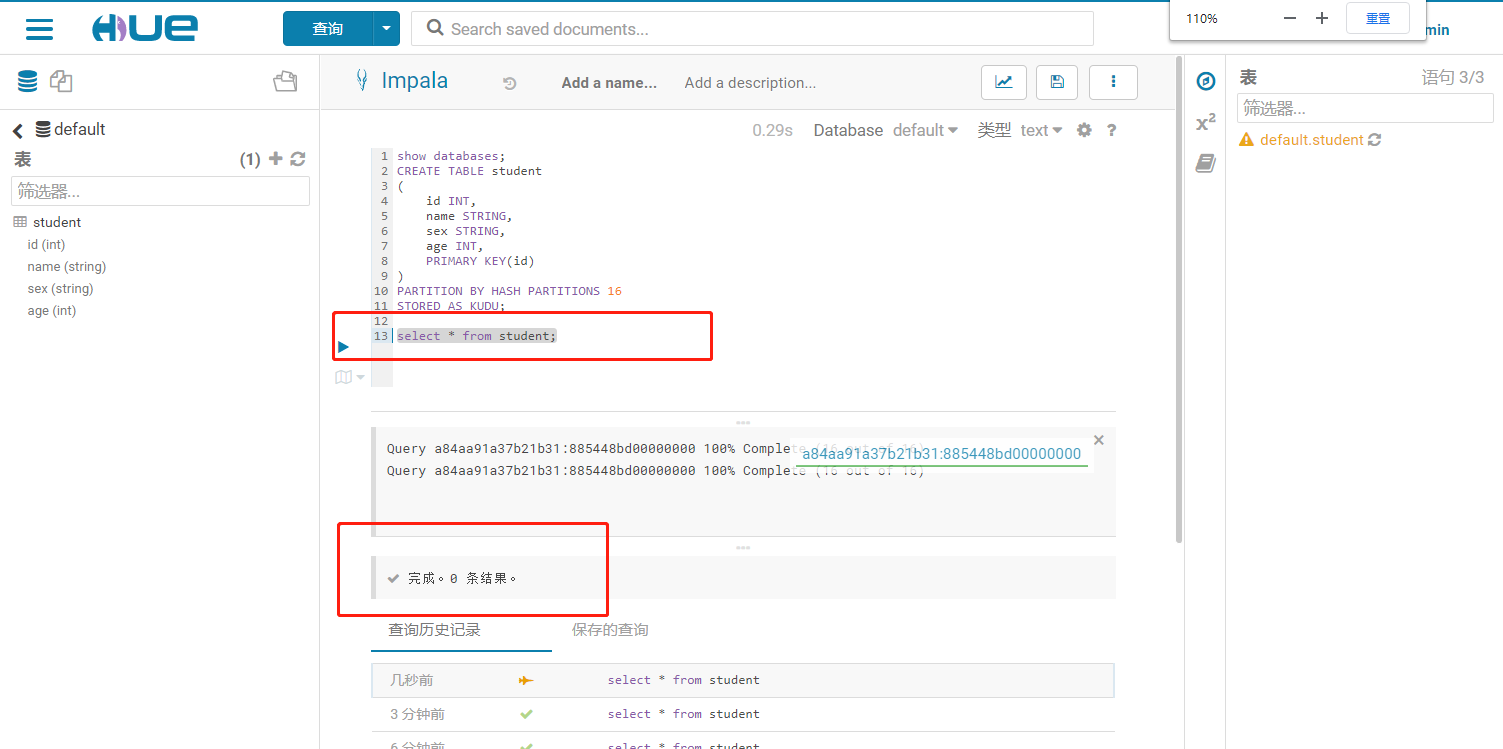Open the hamburger main menu
This screenshot has width=1503, height=749.
(40, 29)
